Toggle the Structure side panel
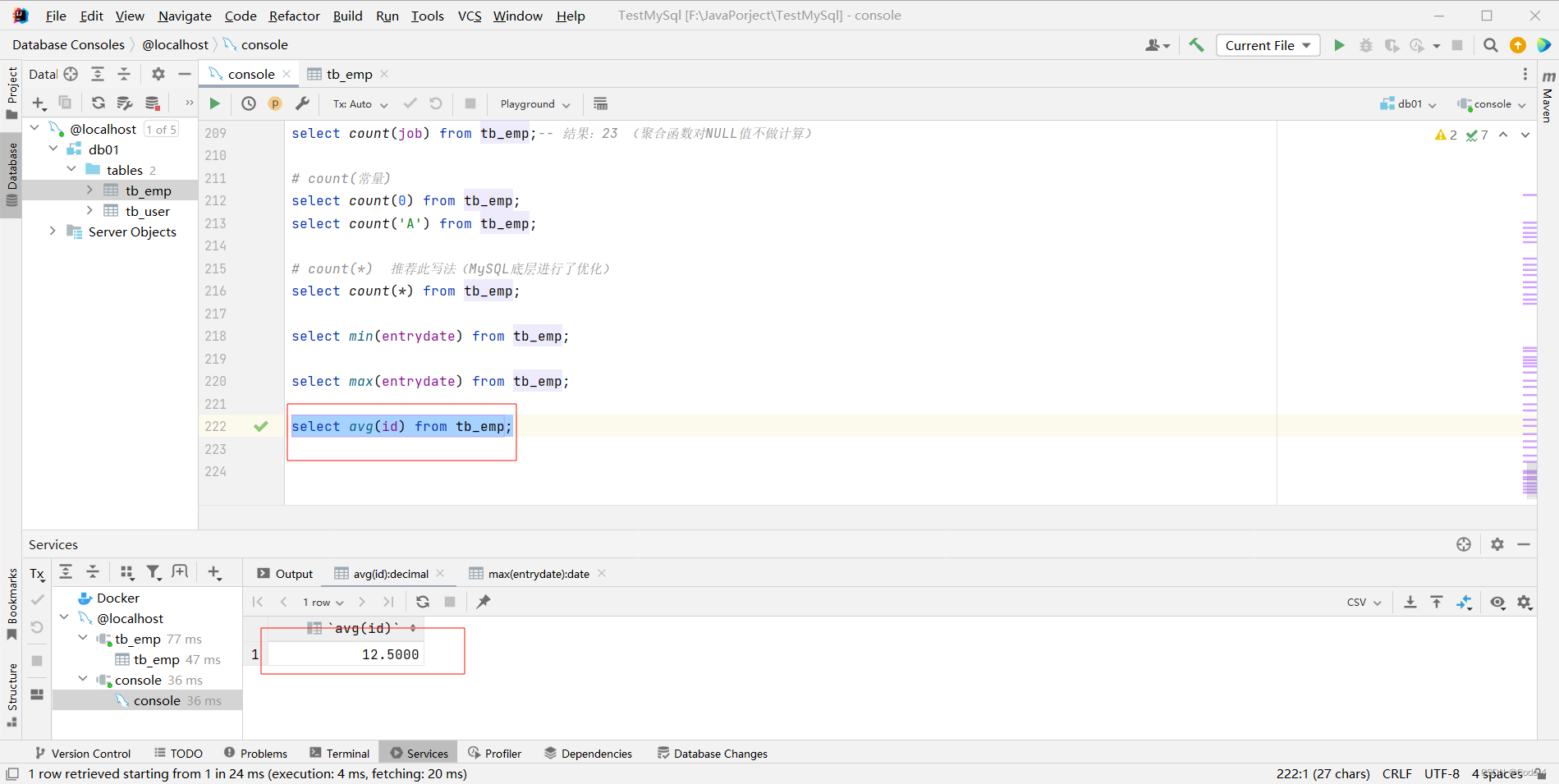The height and width of the screenshot is (784, 1559). tap(11, 695)
